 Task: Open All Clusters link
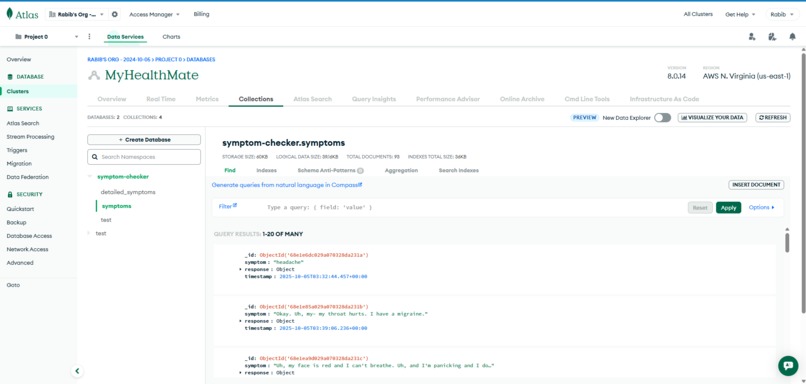(x=698, y=14)
